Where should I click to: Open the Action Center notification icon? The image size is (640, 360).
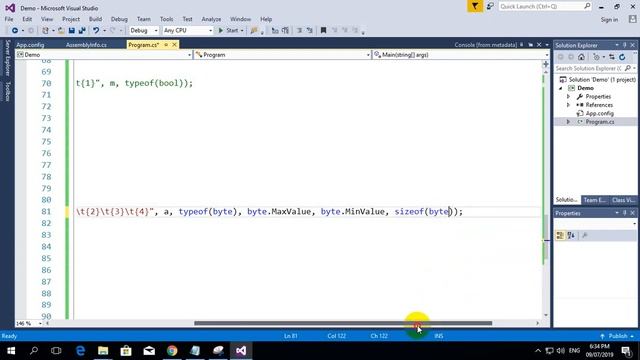point(627,351)
